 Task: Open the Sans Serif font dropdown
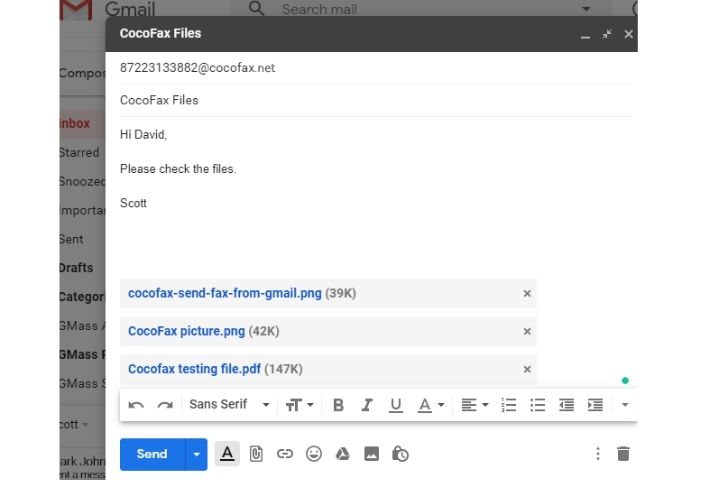point(229,404)
